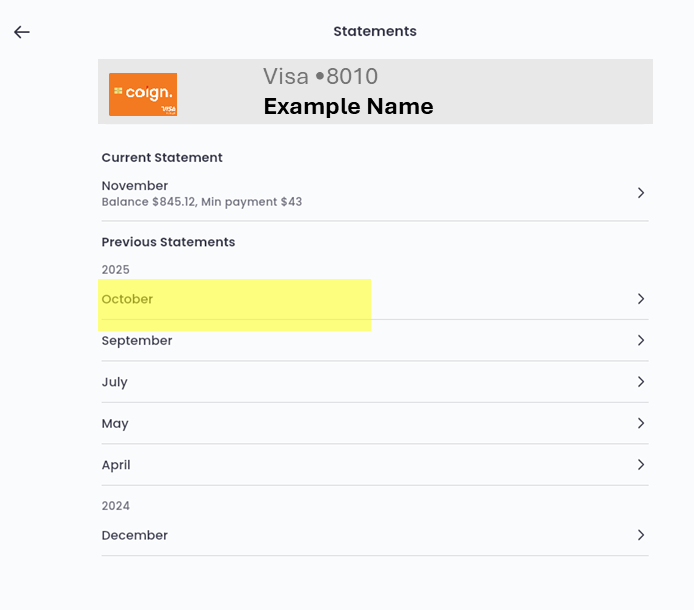This screenshot has width=694, height=610.
Task: Open the September statement
Action: (137, 341)
